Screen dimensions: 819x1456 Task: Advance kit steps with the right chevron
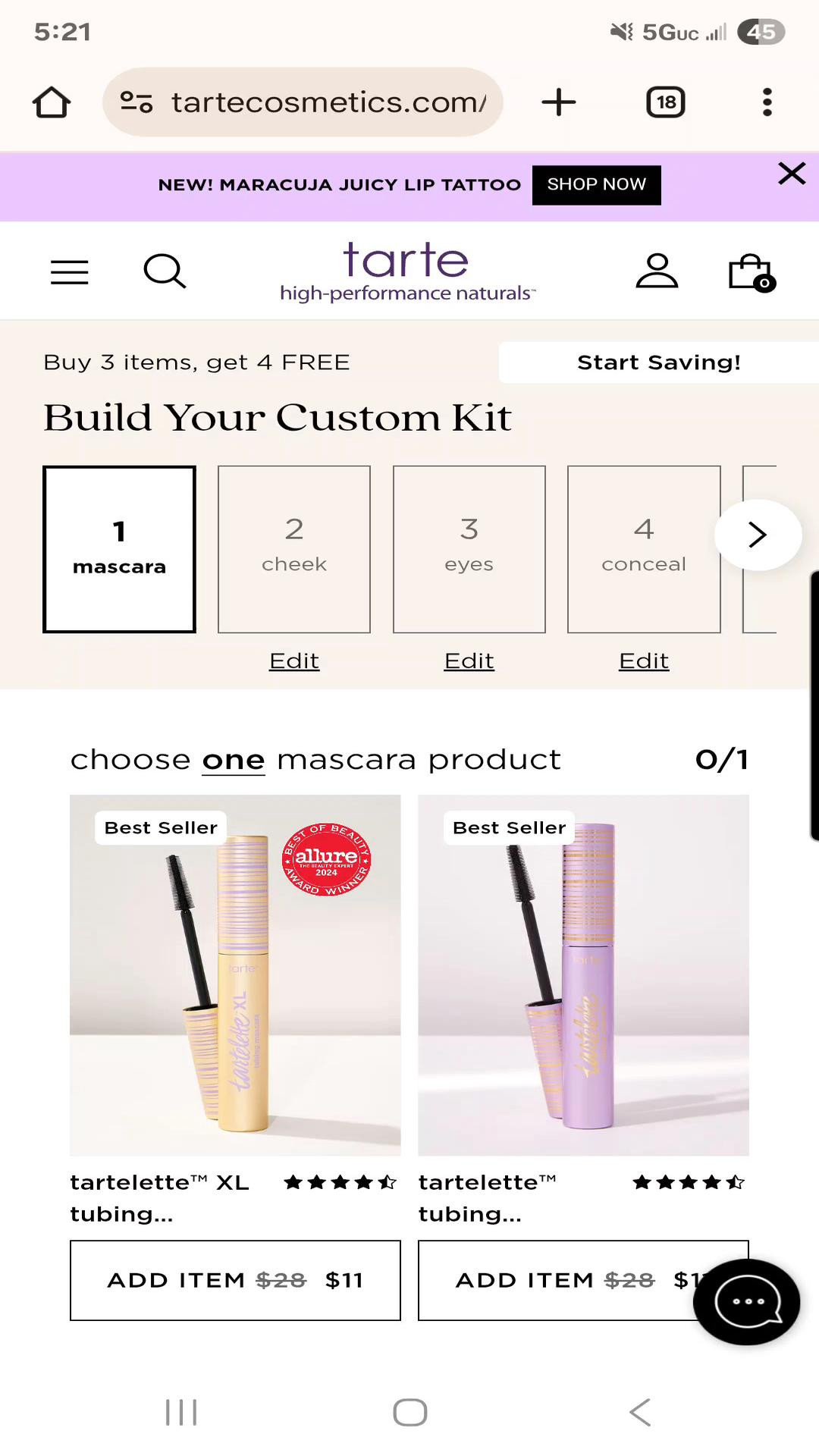(756, 535)
